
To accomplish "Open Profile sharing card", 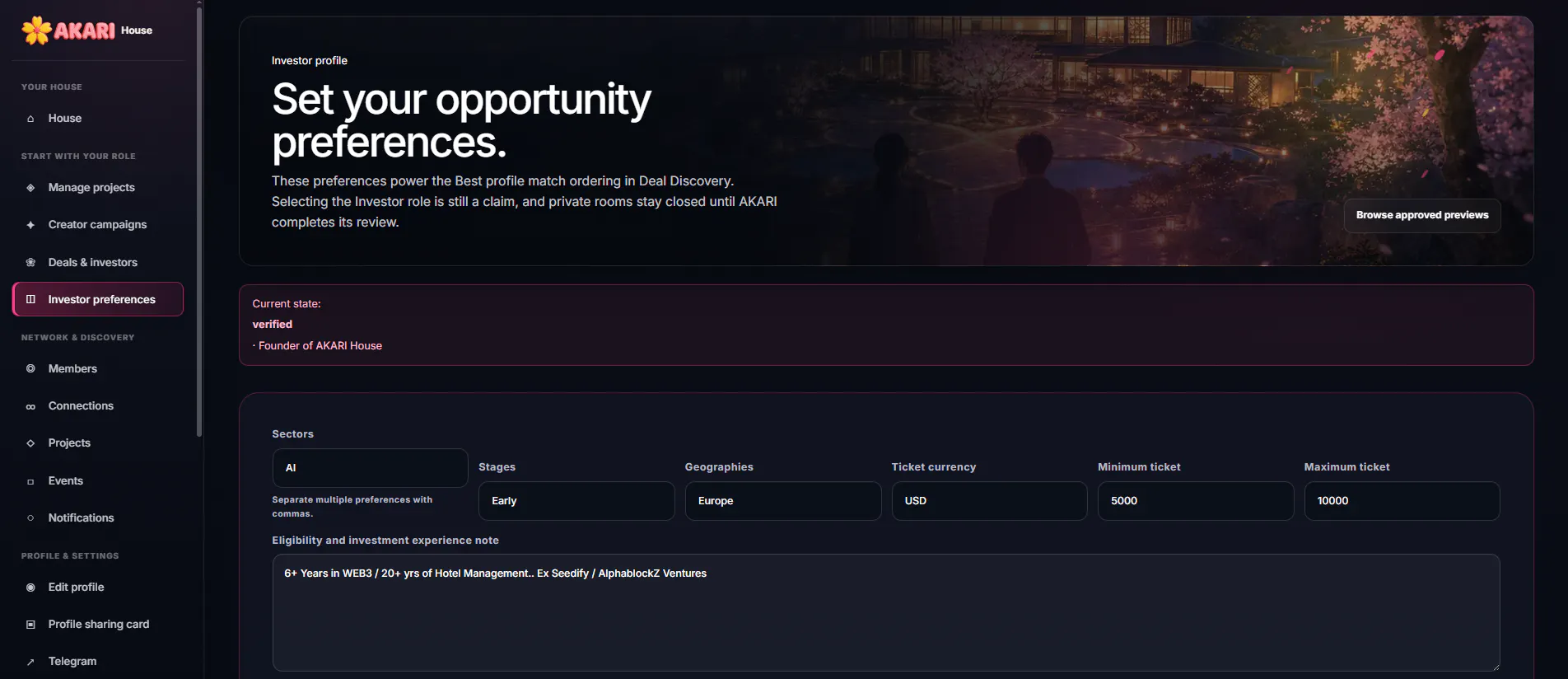I will point(98,625).
